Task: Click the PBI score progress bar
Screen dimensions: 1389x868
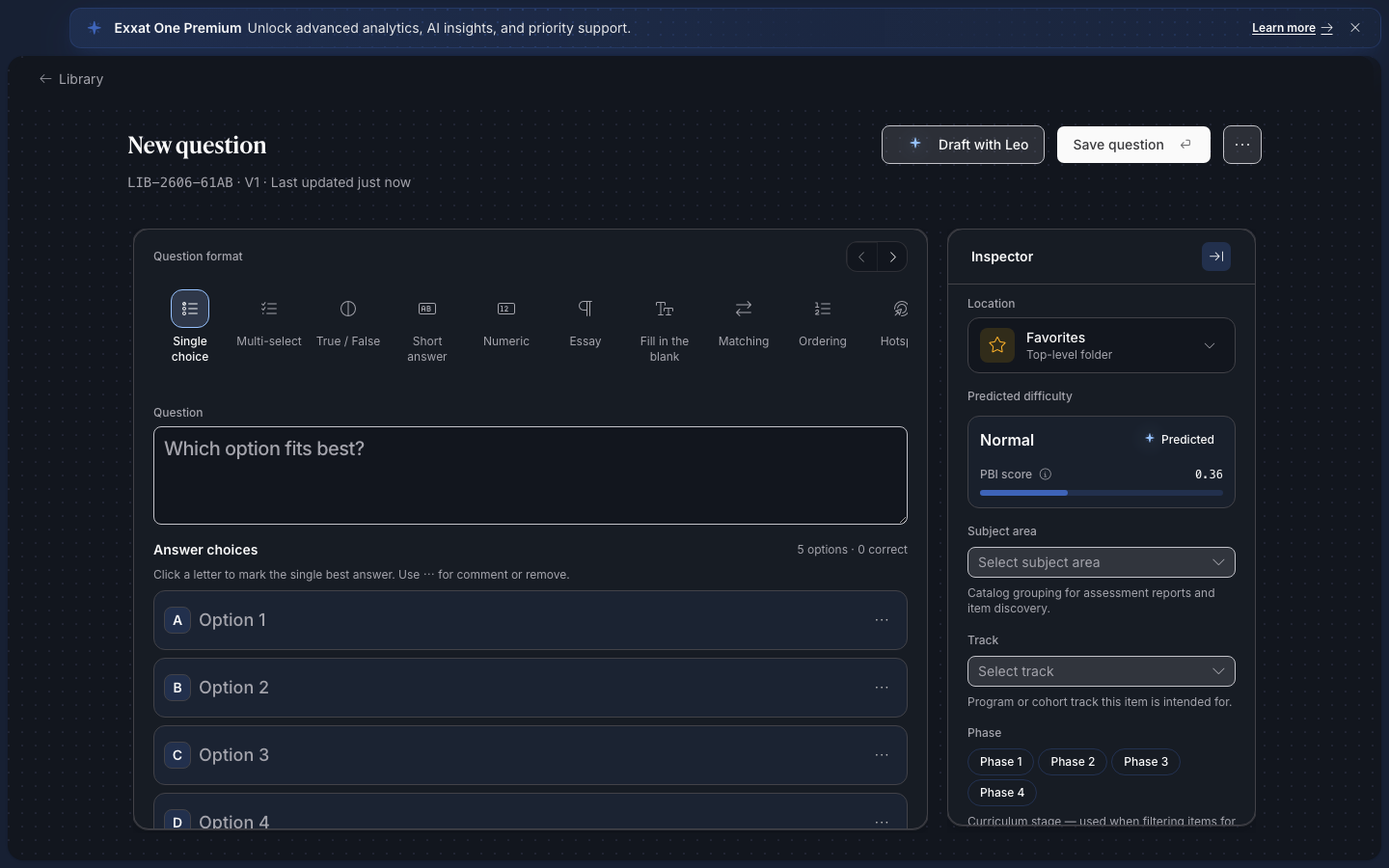Action: pyautogui.click(x=1102, y=493)
